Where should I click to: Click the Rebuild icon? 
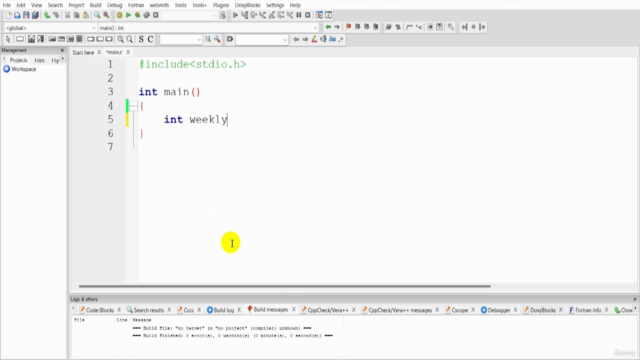(x=147, y=15)
